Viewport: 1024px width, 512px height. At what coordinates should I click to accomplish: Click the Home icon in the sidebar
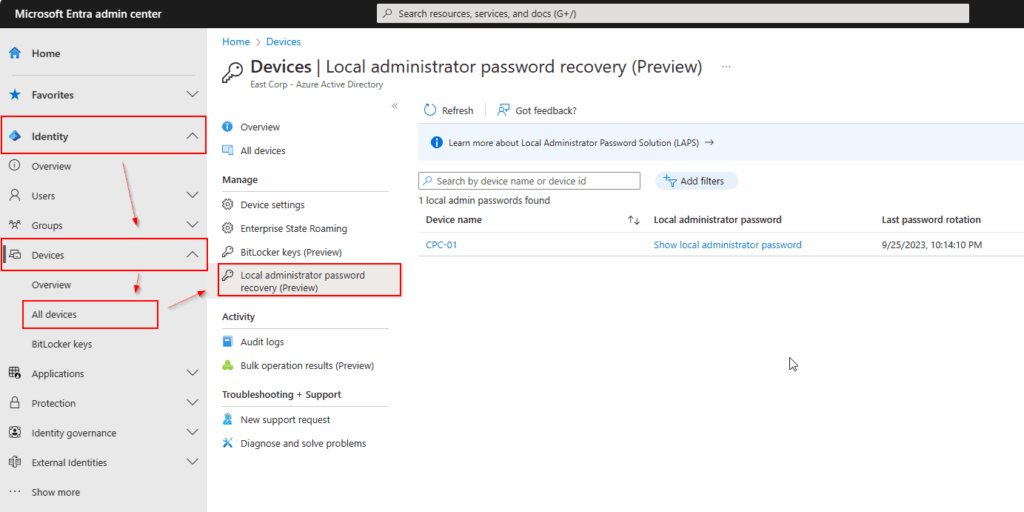(15, 53)
